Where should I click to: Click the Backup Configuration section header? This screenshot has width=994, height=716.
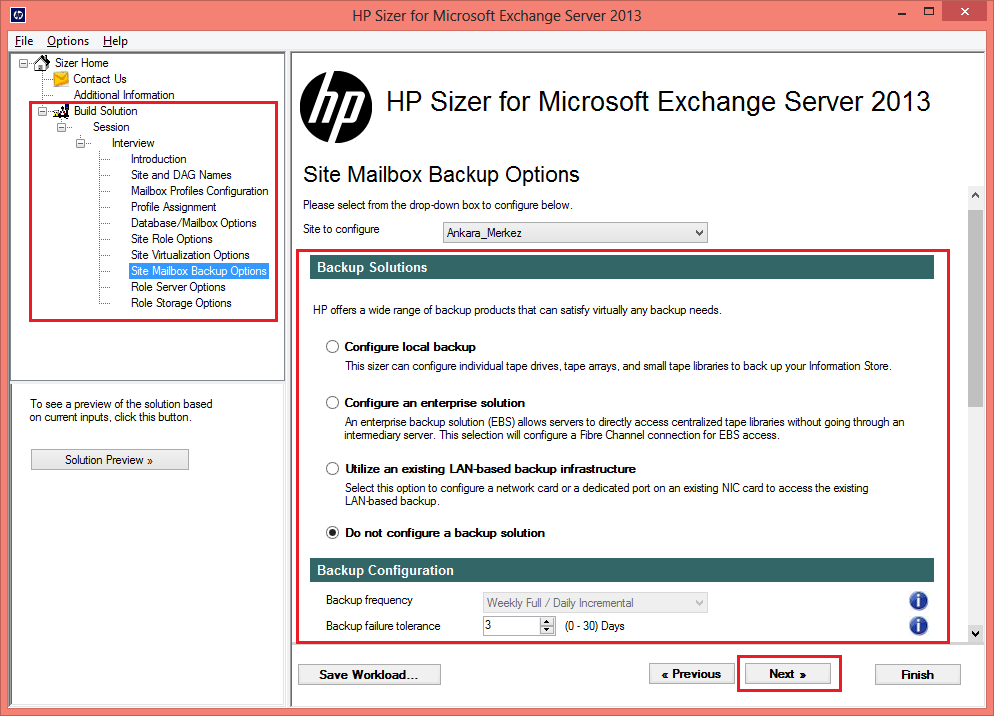tap(621, 570)
